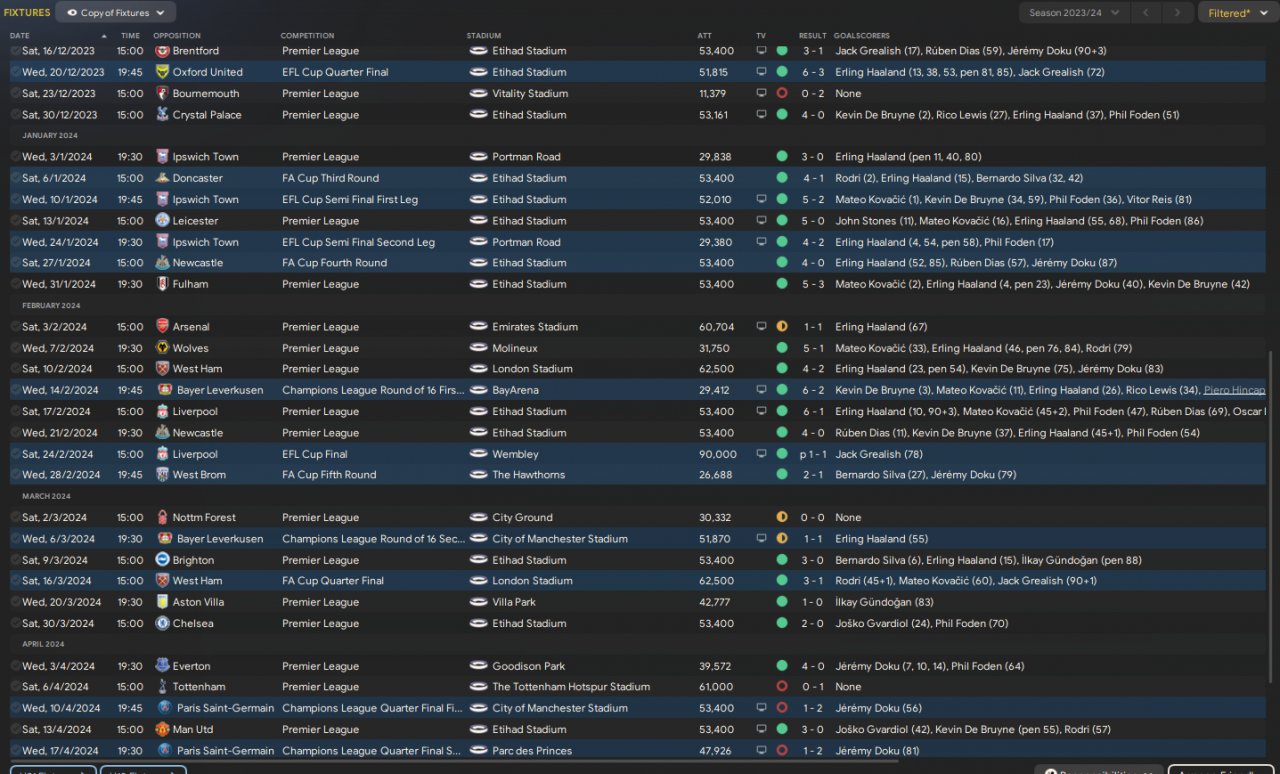Select the Everton club badge
The height and width of the screenshot is (774, 1280).
tap(162, 666)
